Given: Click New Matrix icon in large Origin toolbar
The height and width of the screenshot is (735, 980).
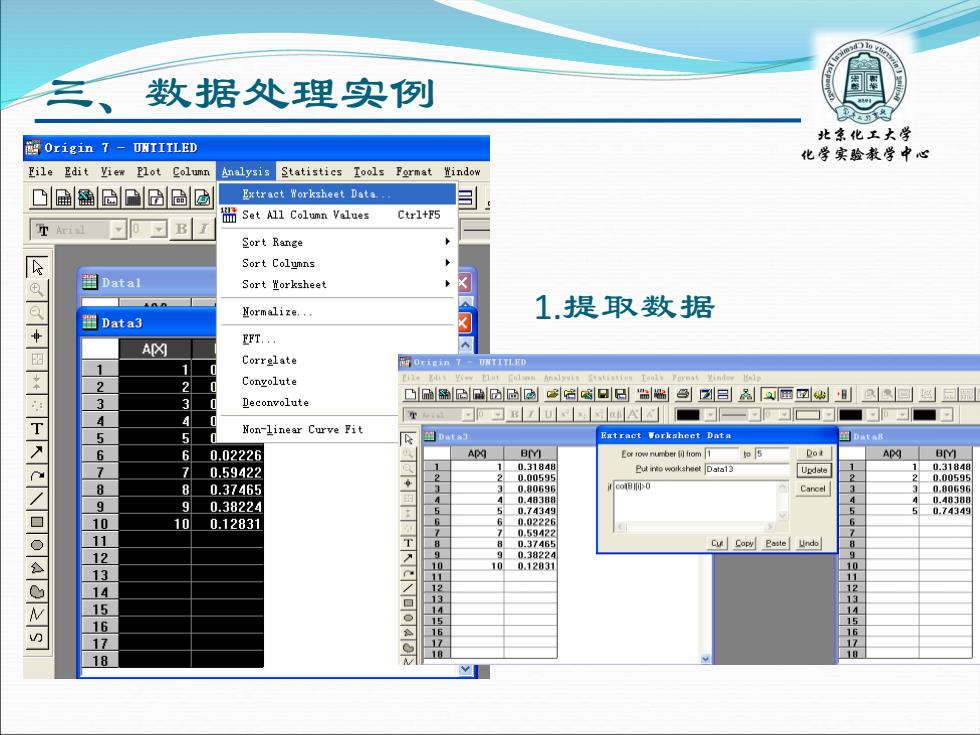Looking at the screenshot, I should 132,198.
